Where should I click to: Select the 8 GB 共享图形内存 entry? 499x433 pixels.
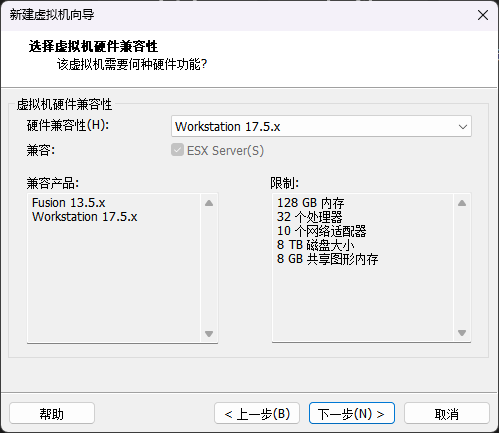click(327, 259)
